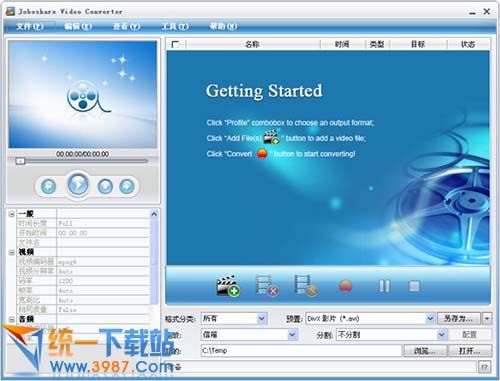This screenshot has width=500, height=381.
Task: Collapse the 音频 property group
Action: (12, 319)
